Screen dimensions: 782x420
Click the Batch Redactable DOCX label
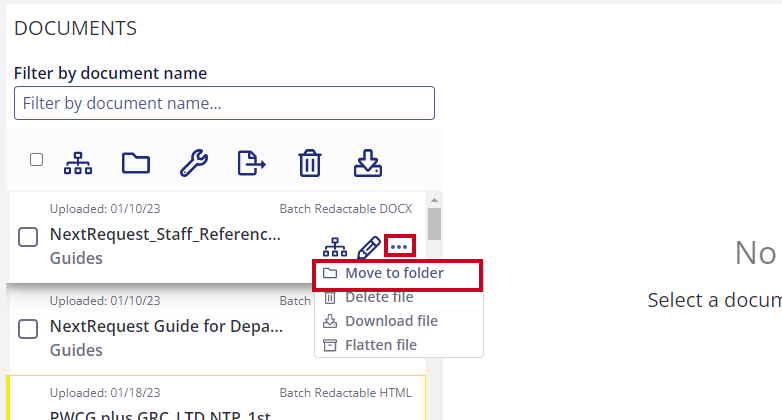tap(346, 209)
